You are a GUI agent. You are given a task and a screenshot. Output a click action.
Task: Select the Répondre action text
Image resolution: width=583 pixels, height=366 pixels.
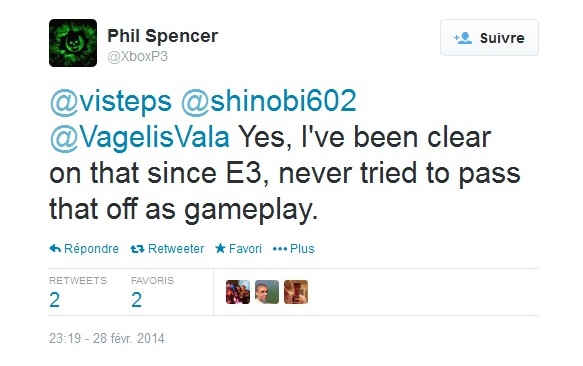(x=91, y=248)
